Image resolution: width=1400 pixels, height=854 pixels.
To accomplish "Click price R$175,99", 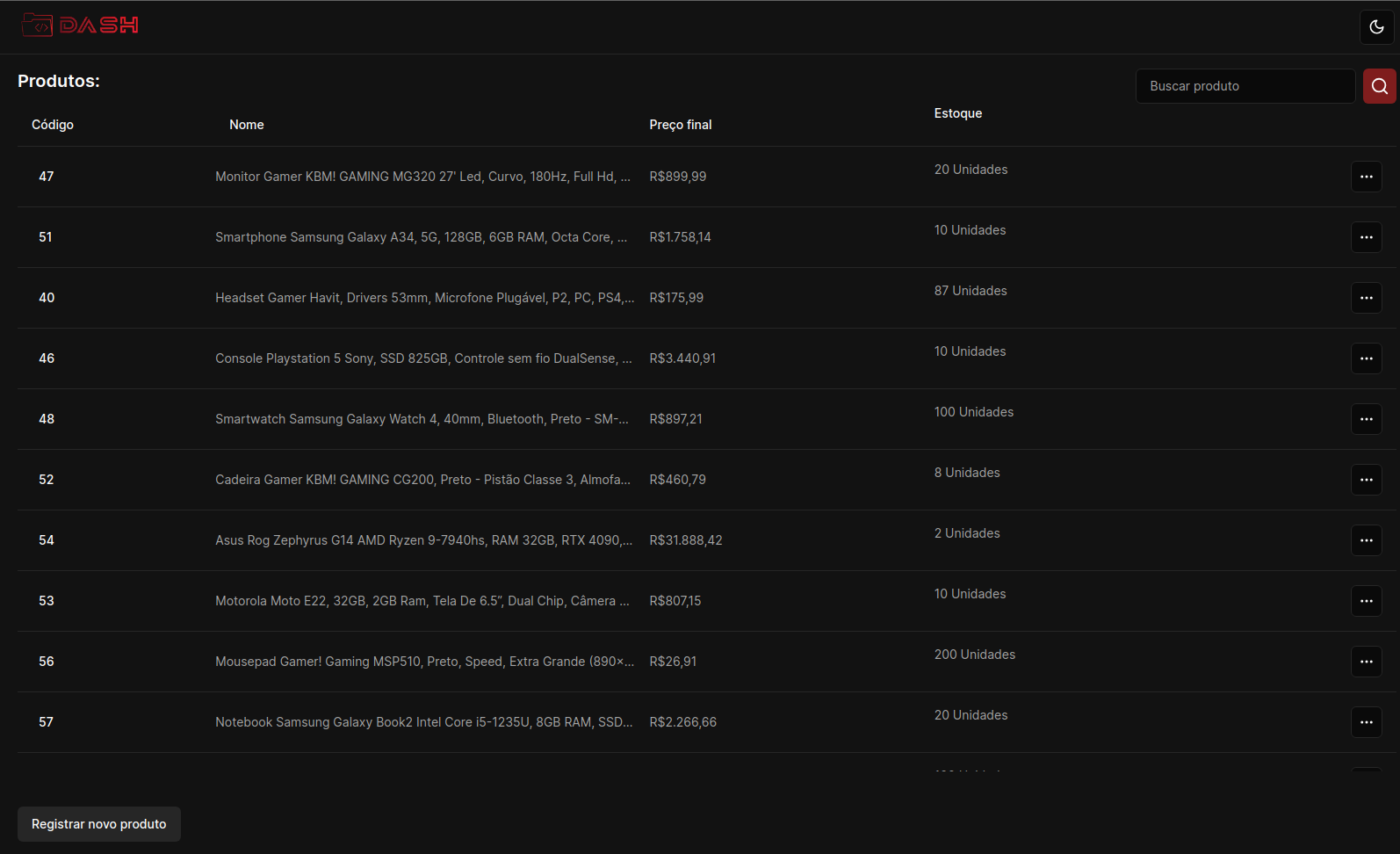I will (676, 298).
